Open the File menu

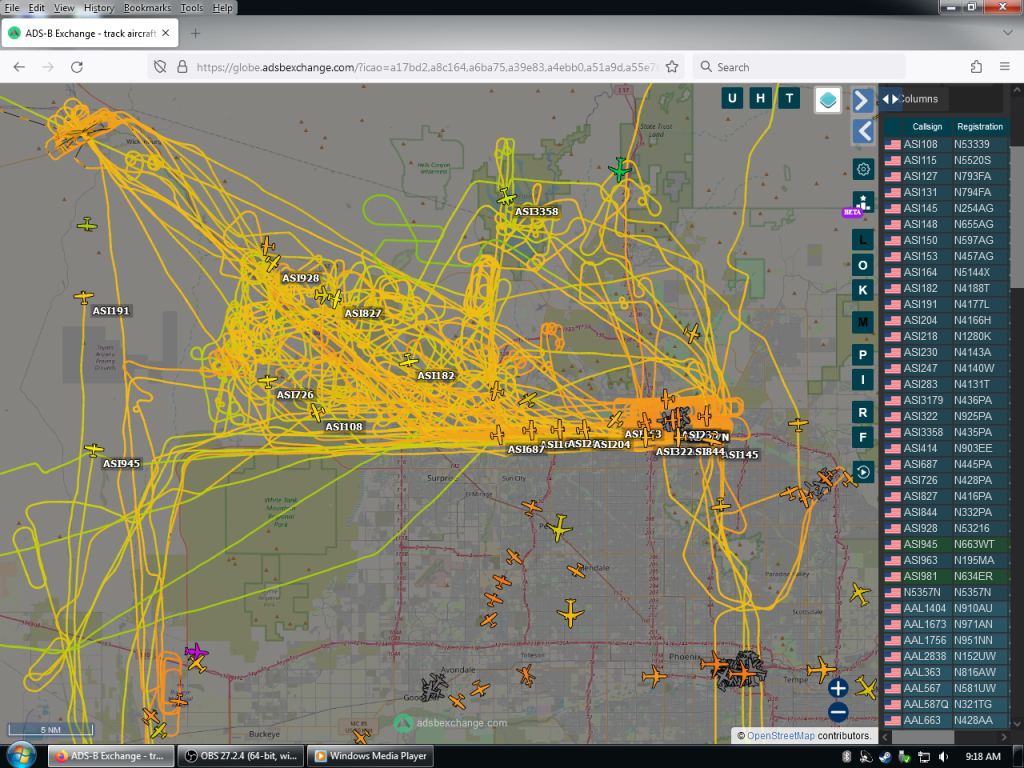(12, 8)
